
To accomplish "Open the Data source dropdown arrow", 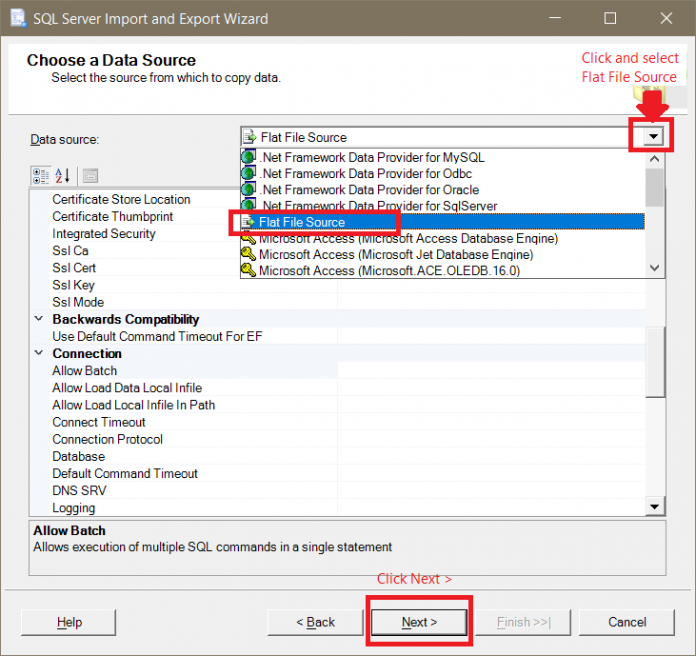I will 653,138.
